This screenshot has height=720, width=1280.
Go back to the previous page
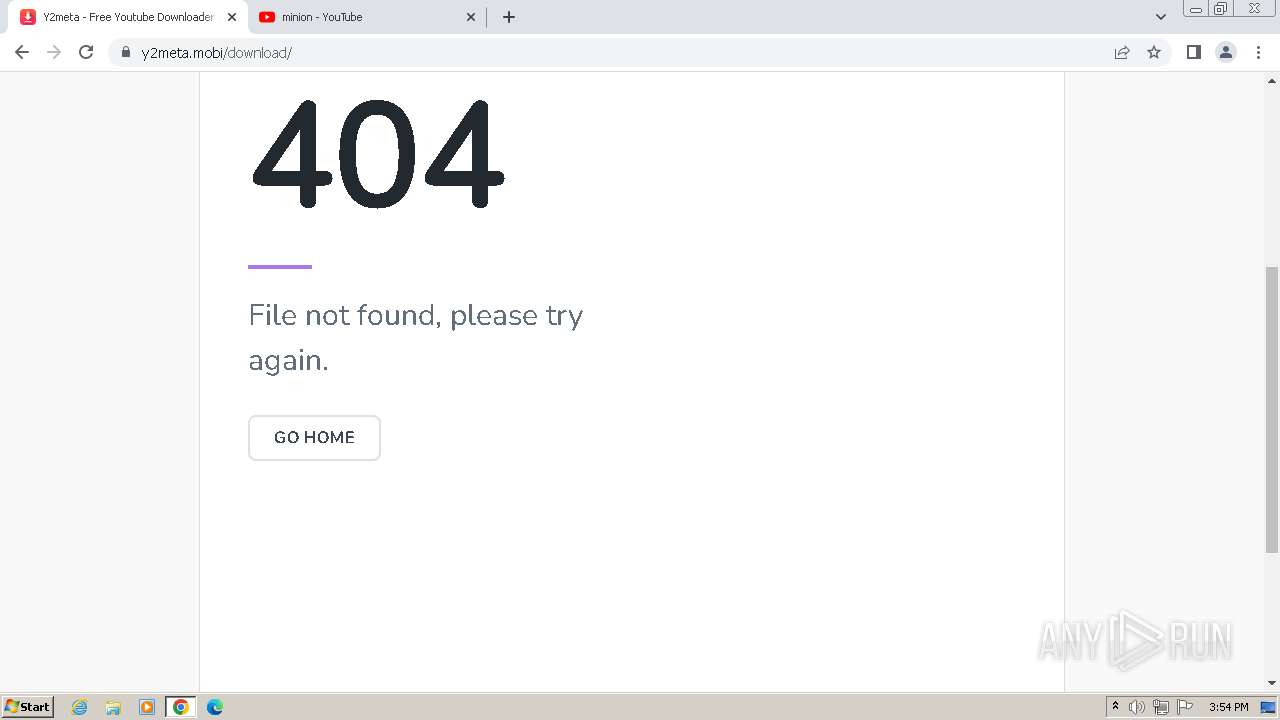pos(22,52)
